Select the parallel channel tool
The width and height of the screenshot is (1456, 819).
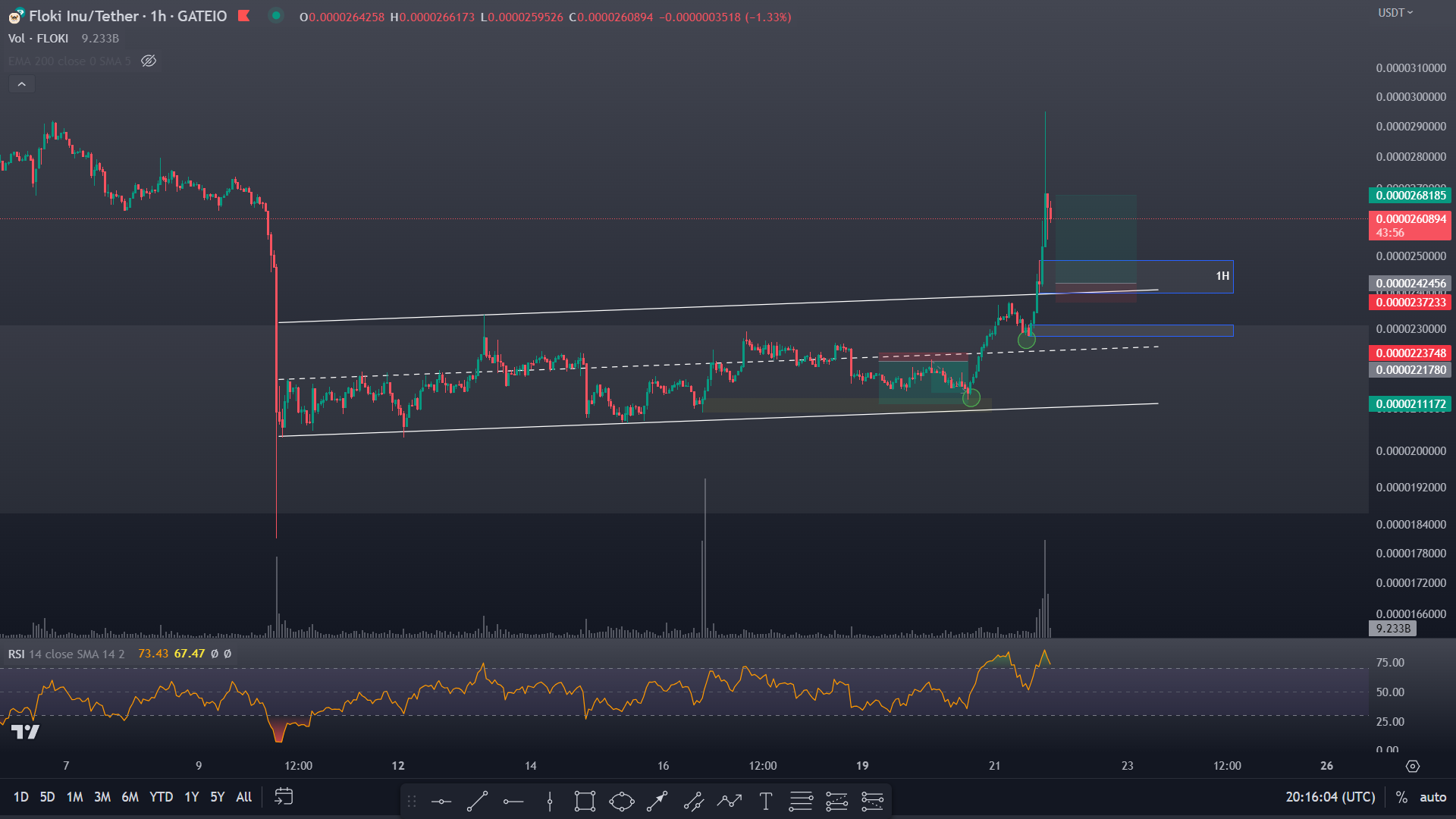693,801
